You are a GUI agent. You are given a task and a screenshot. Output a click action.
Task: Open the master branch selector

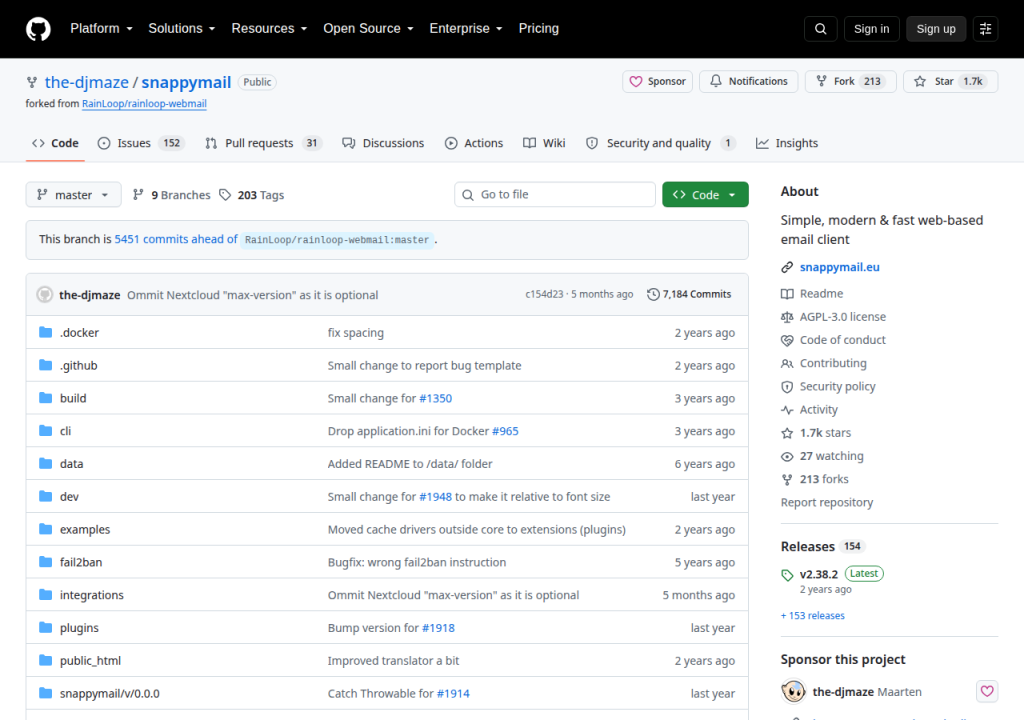click(73, 195)
